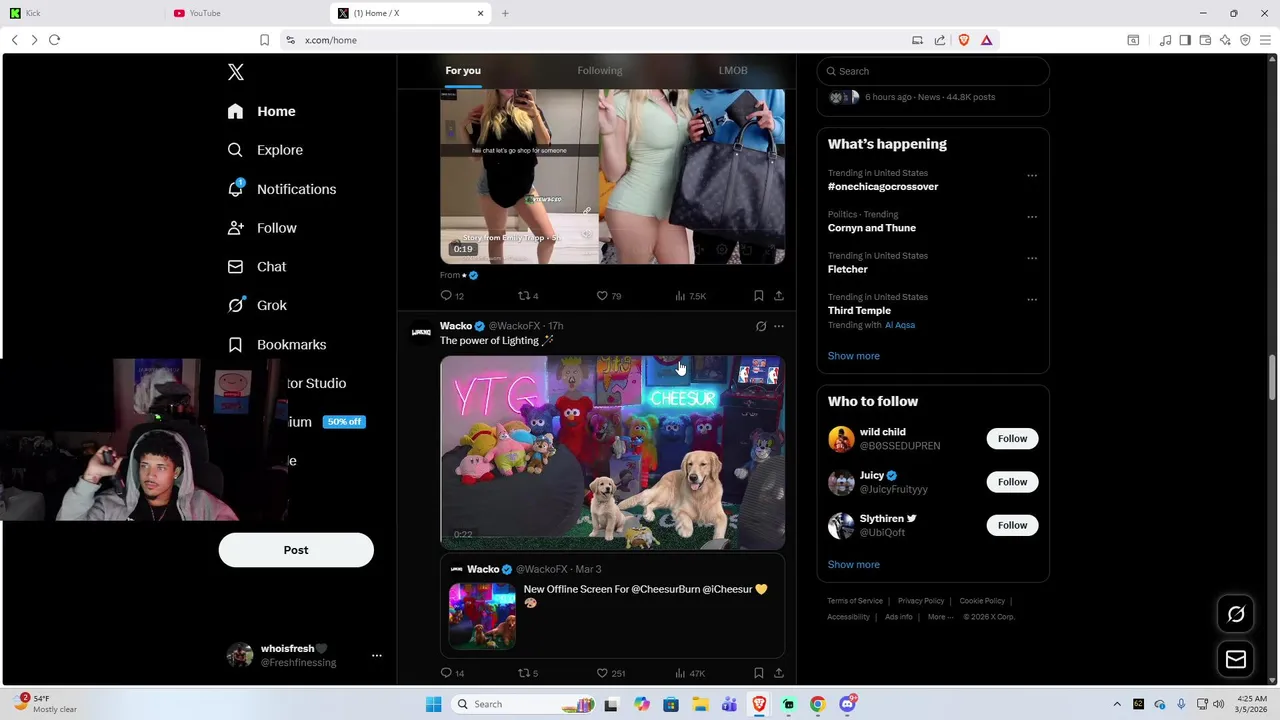Open Notifications bell in sidebar
Screen dimensions: 1280x720
pyautogui.click(x=235, y=189)
